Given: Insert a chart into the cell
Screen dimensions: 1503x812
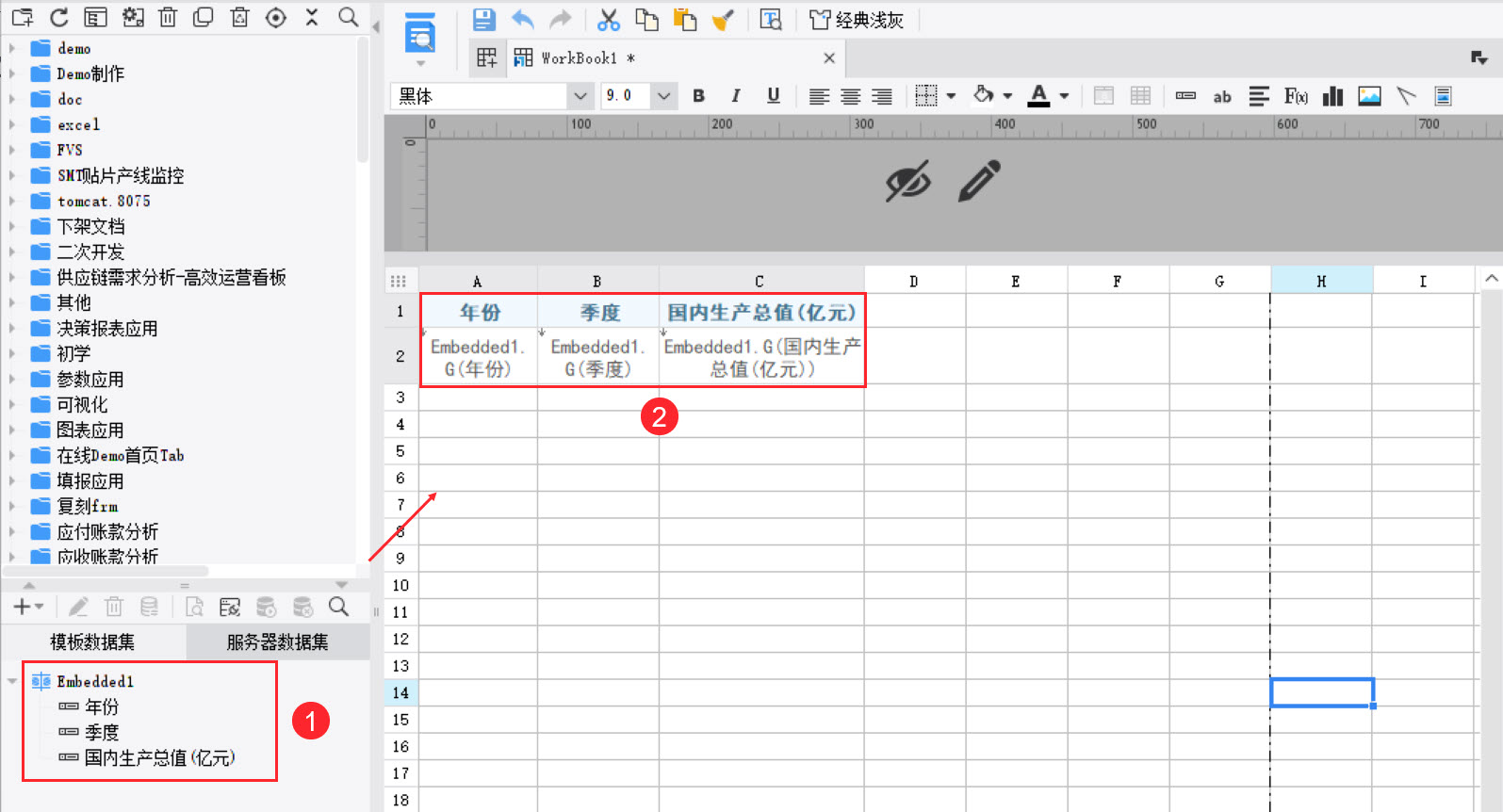Looking at the screenshot, I should (1332, 96).
